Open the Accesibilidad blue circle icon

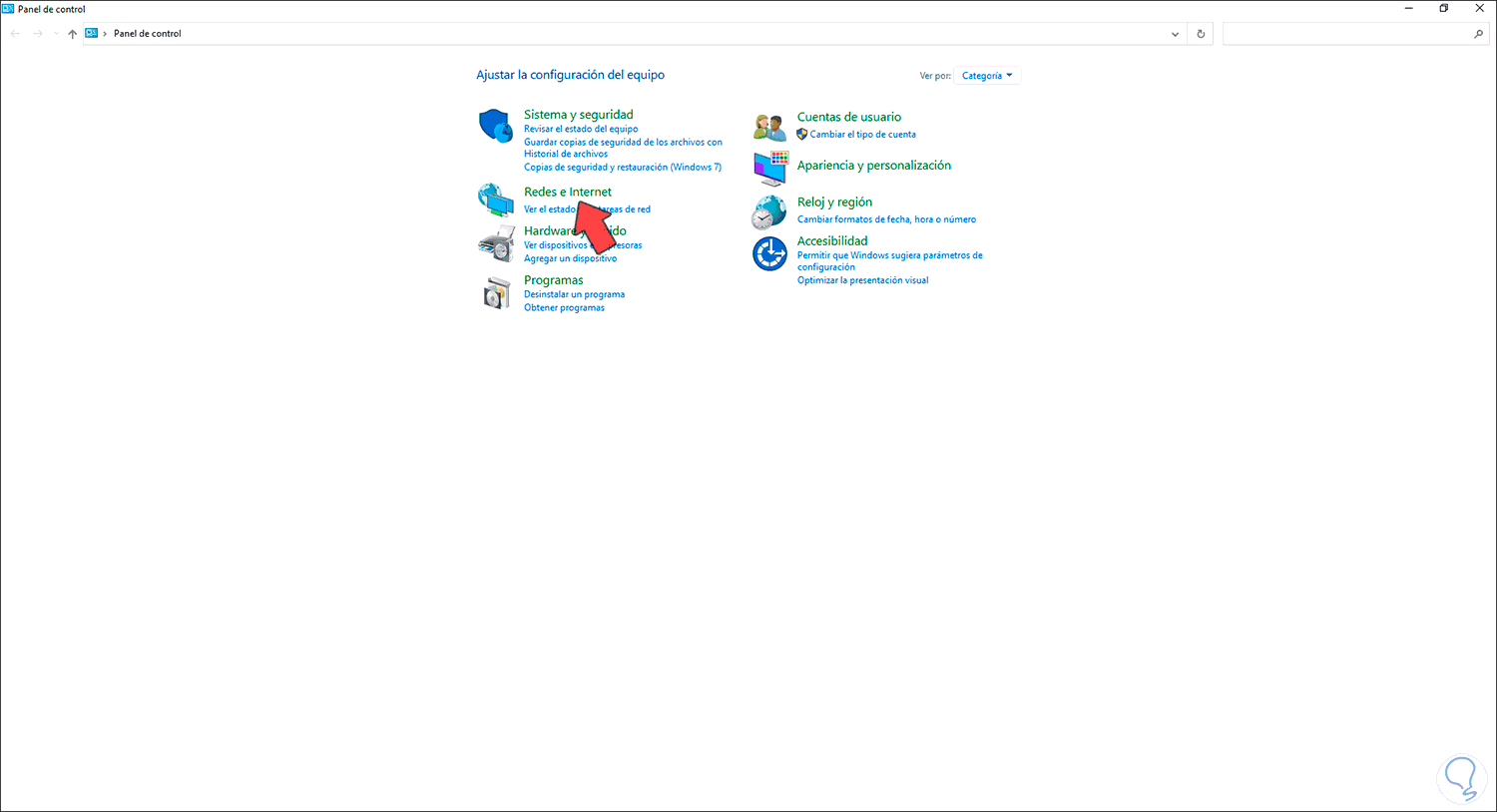tap(769, 254)
